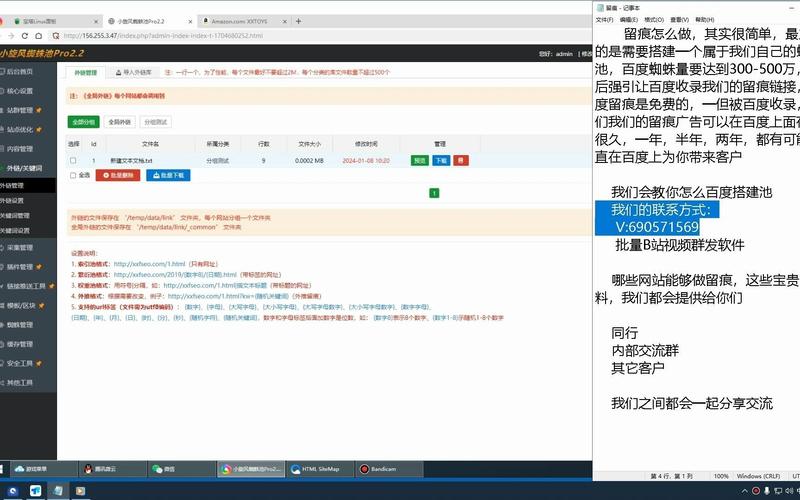Click the 批量B站视频群发软件 line in Notepad
800x500 pixels.
click(x=680, y=245)
